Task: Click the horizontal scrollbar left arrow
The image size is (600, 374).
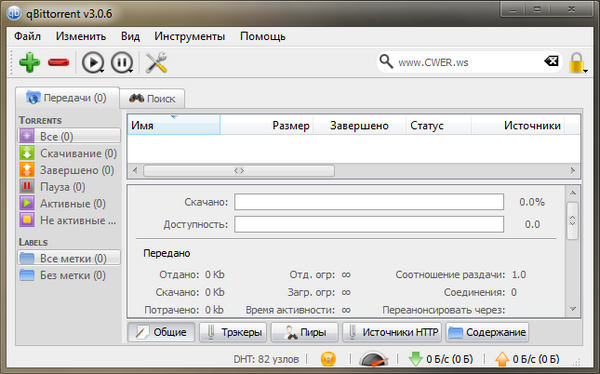Action: pos(135,170)
